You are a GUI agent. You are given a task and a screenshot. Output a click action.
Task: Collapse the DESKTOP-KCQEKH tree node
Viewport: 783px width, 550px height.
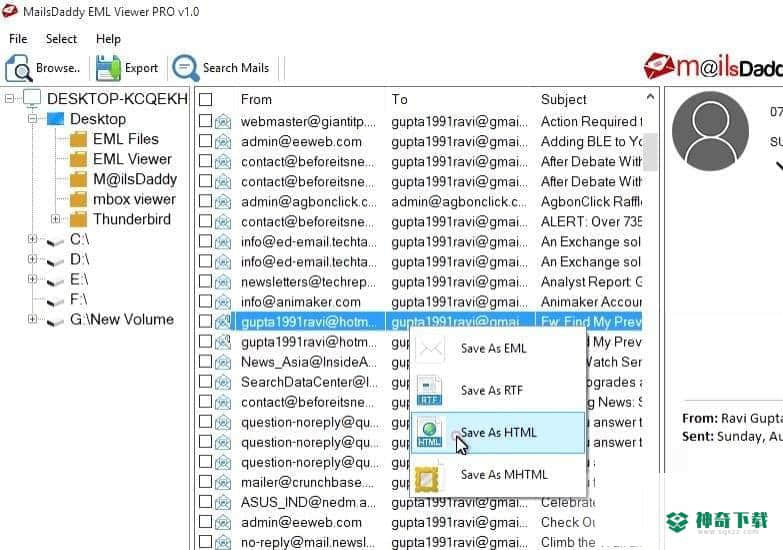click(x=9, y=99)
